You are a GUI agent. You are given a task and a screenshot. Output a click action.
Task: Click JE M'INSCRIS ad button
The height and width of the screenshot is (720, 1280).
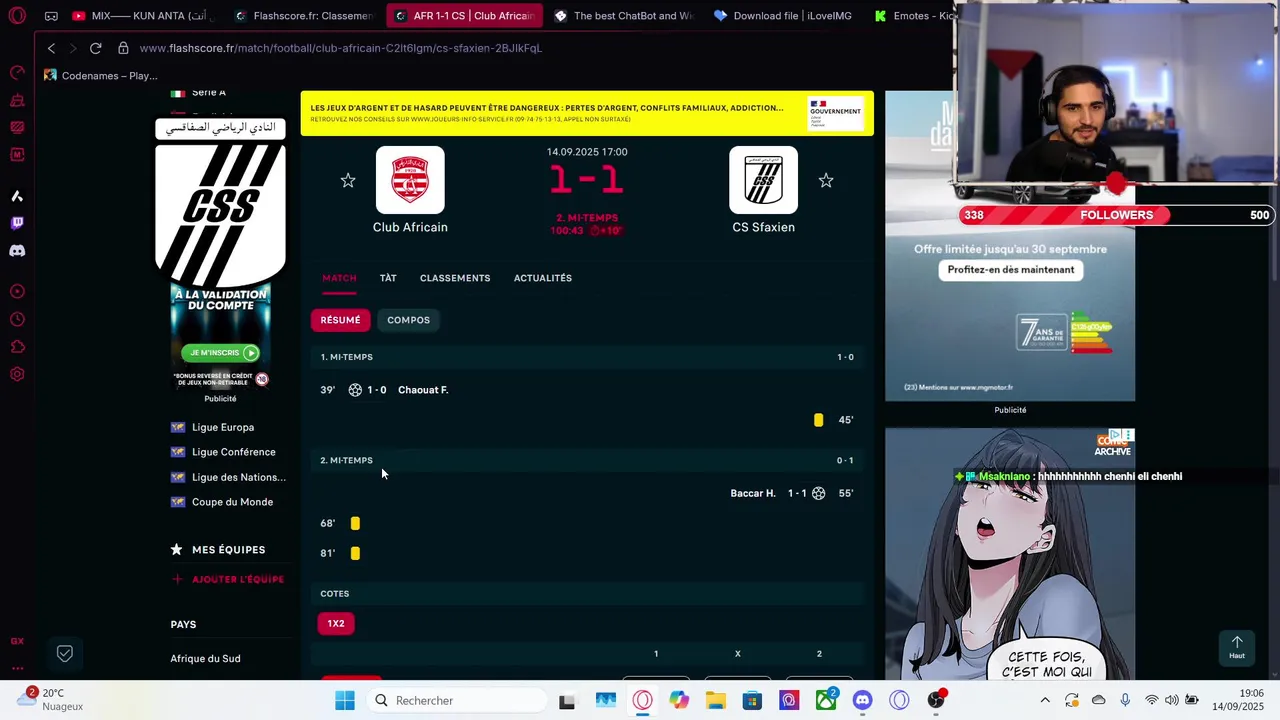(x=221, y=353)
